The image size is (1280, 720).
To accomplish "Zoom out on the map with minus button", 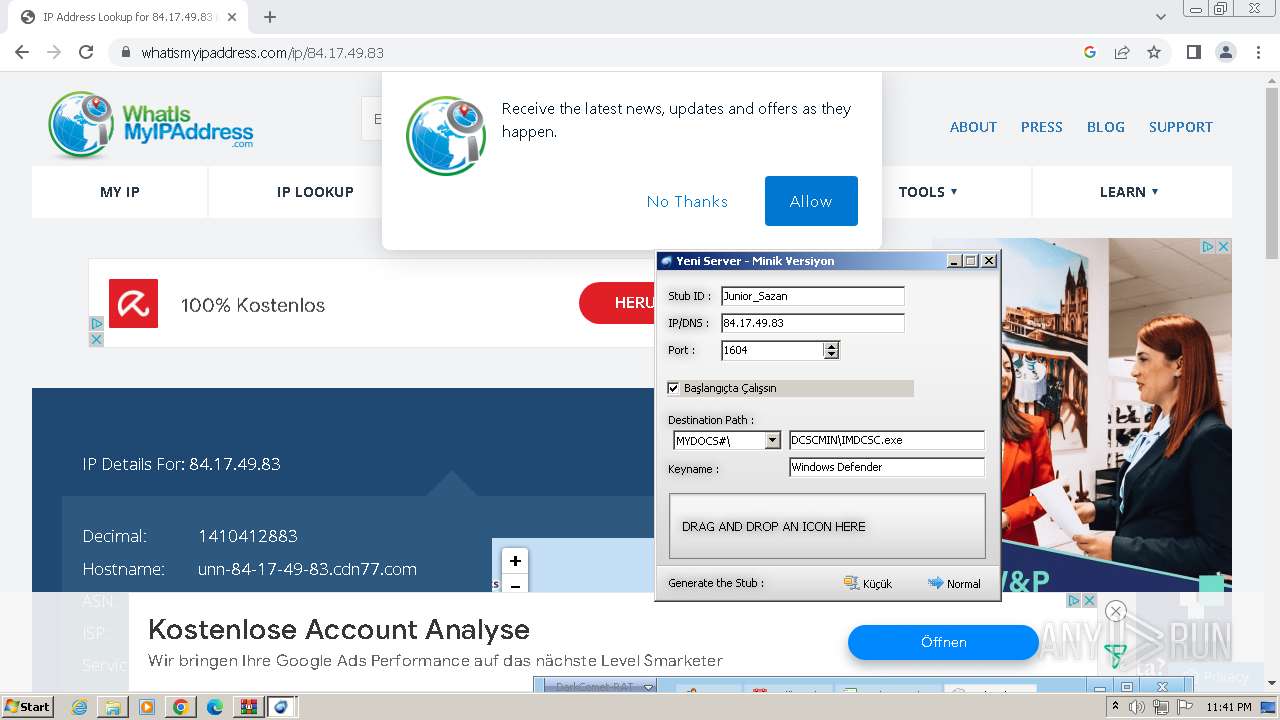I will pos(515,585).
